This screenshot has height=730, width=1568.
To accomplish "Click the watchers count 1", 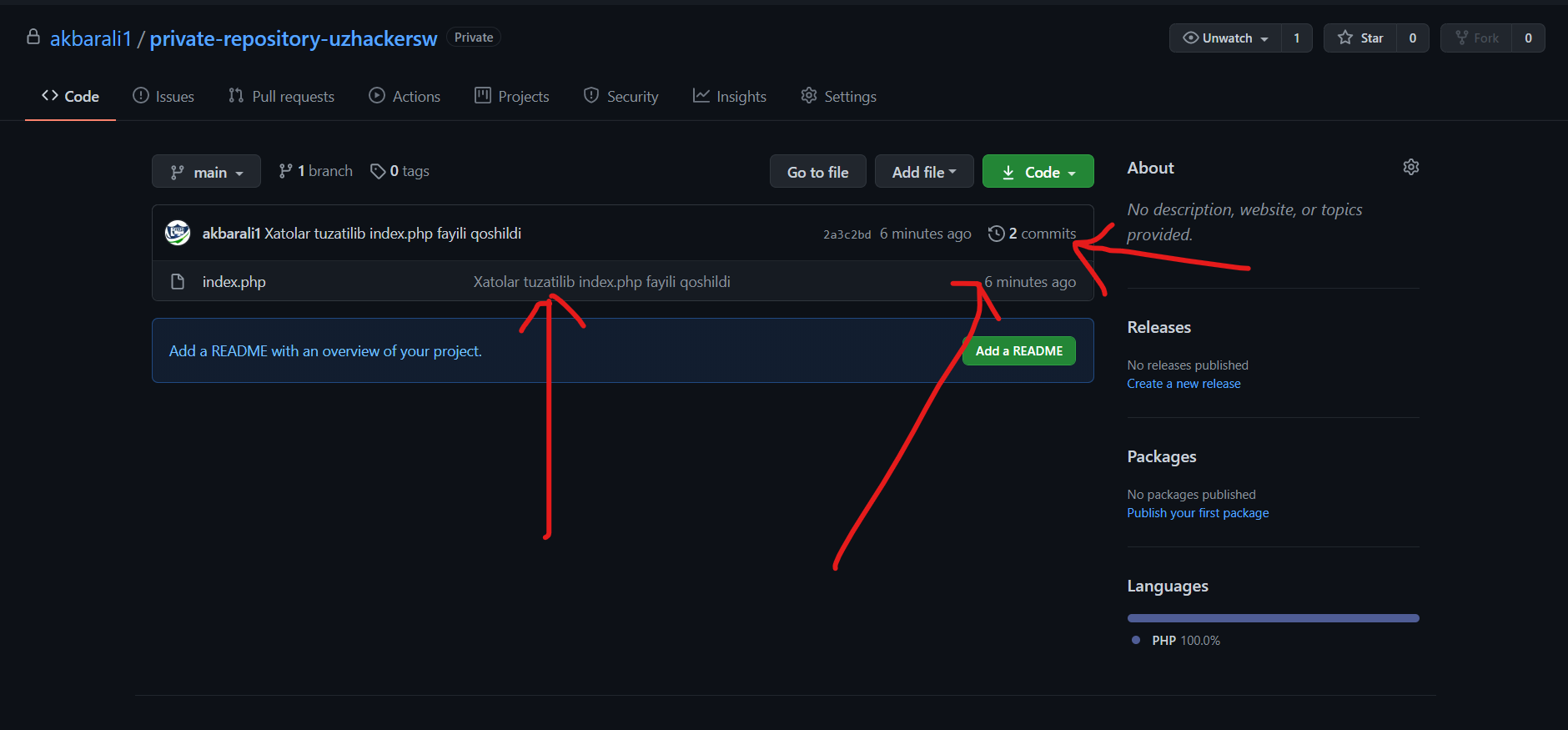I will [x=1297, y=38].
